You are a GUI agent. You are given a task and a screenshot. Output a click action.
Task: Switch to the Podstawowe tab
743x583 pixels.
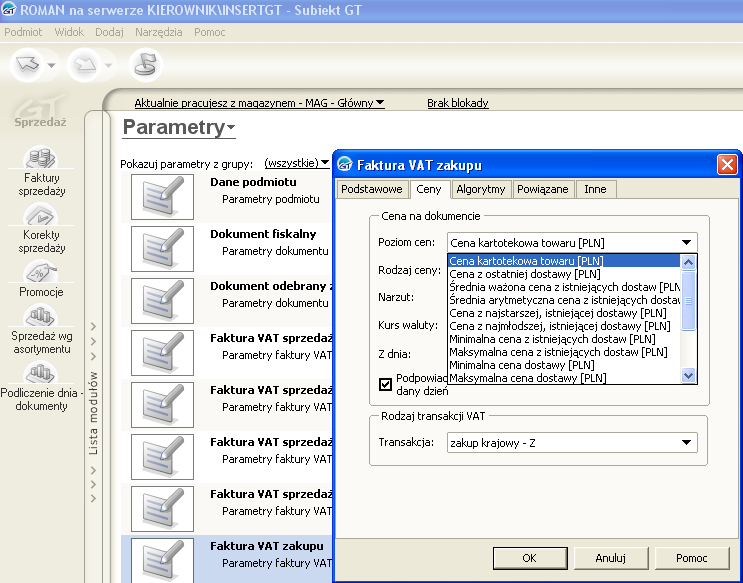coord(372,189)
